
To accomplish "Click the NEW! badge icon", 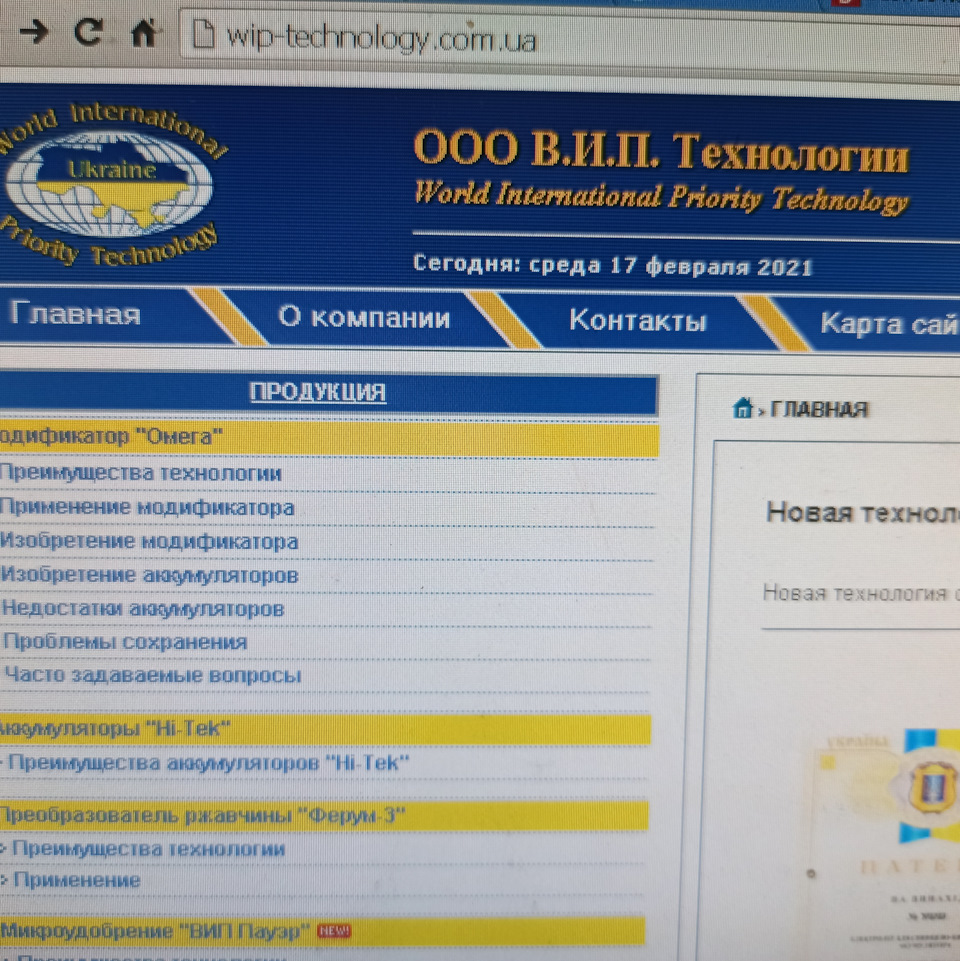I will 334,931.
